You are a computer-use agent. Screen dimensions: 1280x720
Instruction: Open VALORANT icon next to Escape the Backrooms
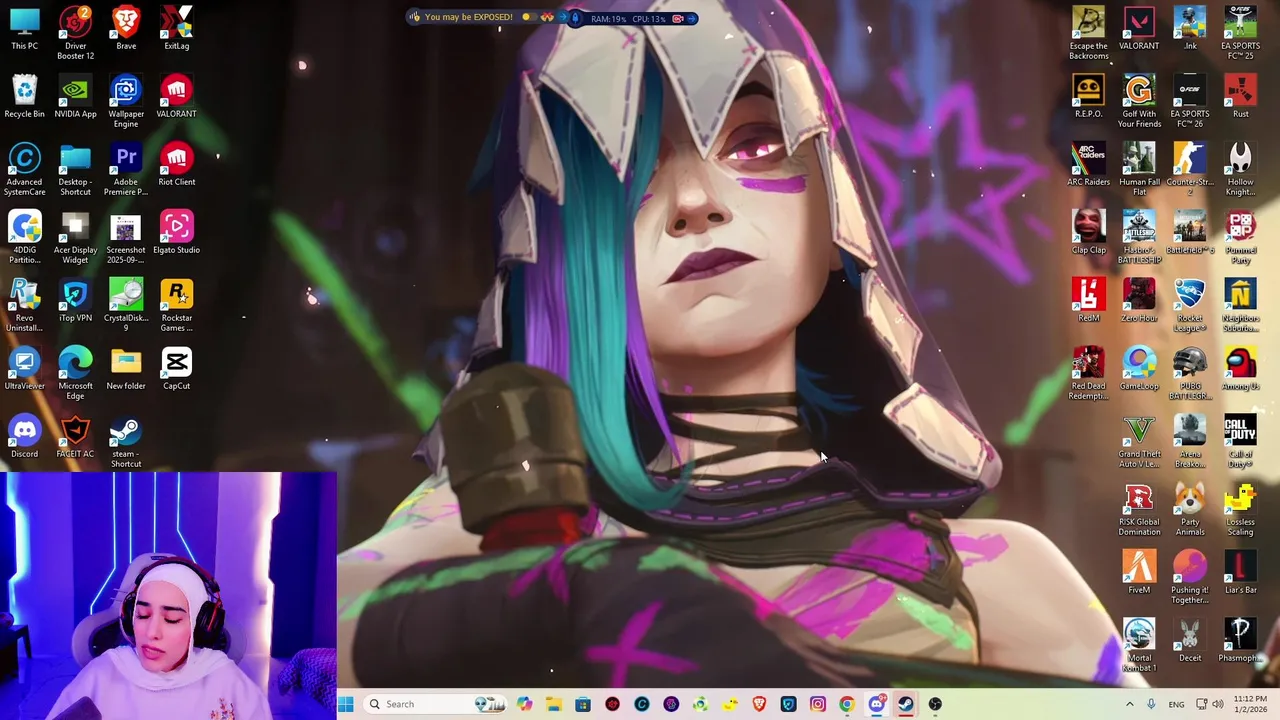1139,28
